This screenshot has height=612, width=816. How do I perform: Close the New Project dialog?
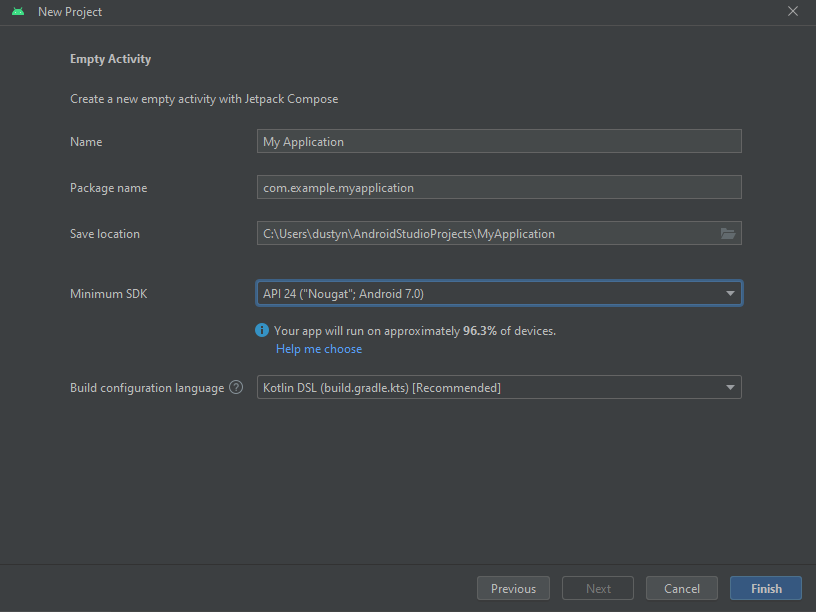coord(793,11)
